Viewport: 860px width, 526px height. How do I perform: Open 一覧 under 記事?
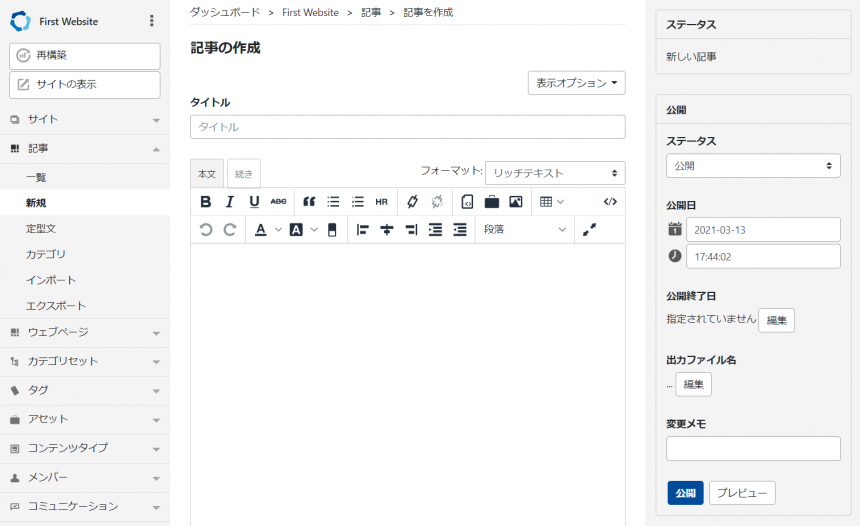click(x=85, y=177)
